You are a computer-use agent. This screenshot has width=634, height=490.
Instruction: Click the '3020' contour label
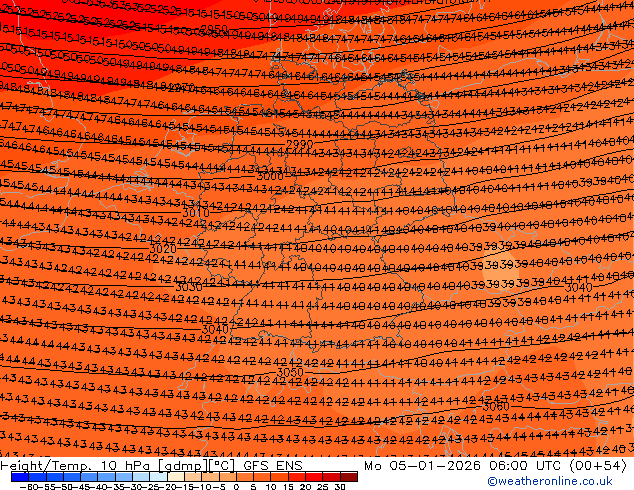pos(163,249)
